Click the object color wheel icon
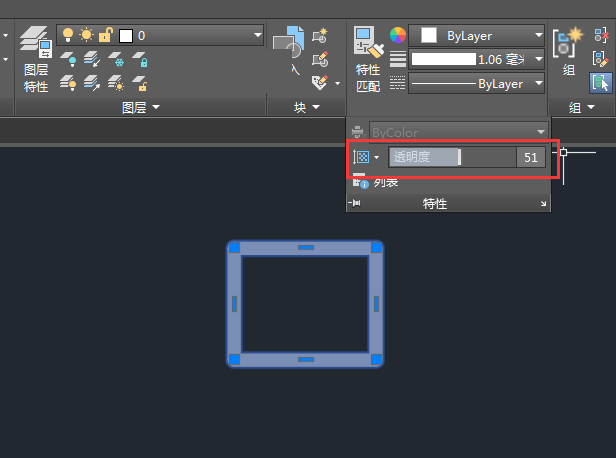 (398, 35)
